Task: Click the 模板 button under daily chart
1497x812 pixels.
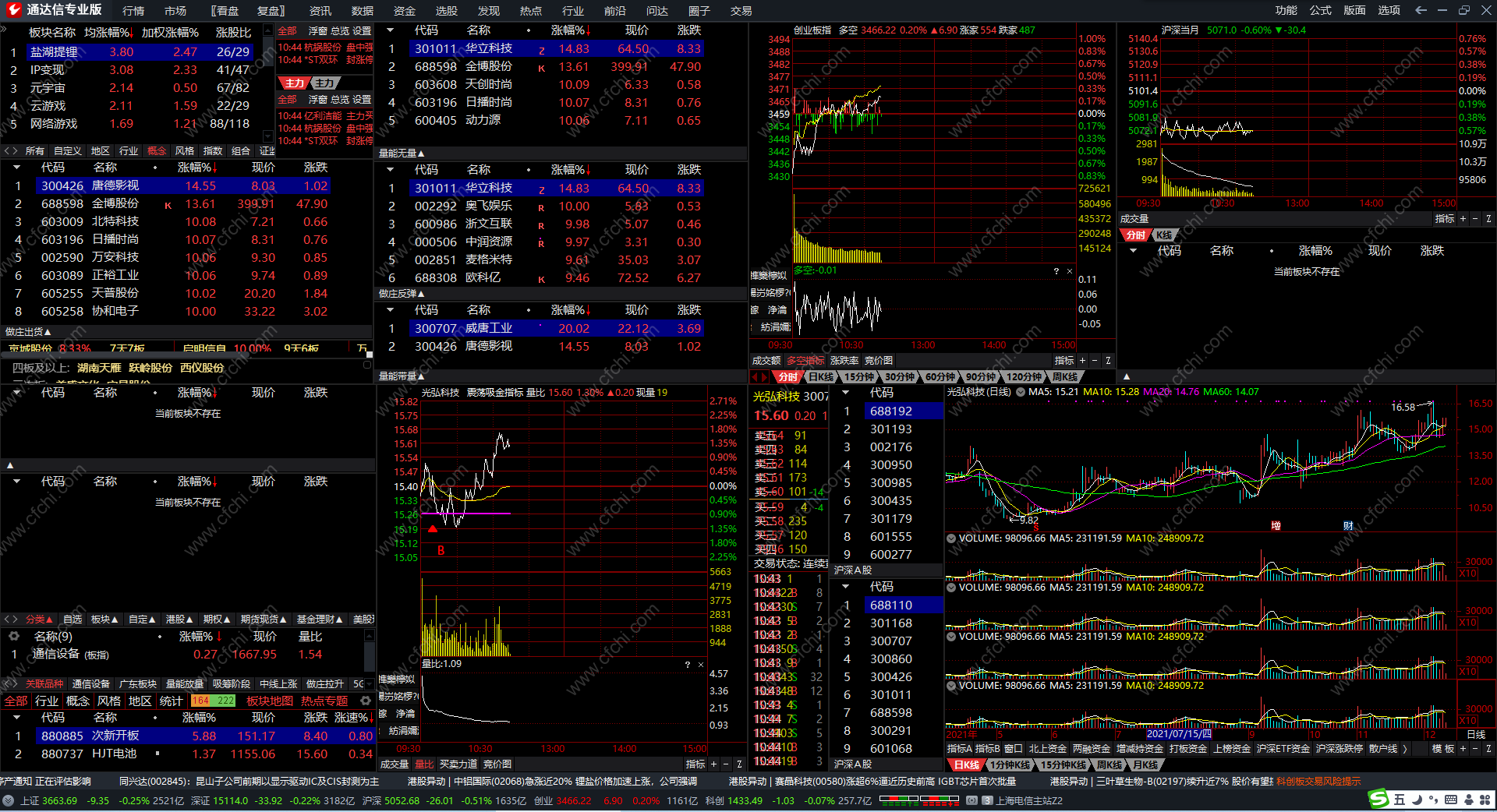Action: click(x=1443, y=749)
